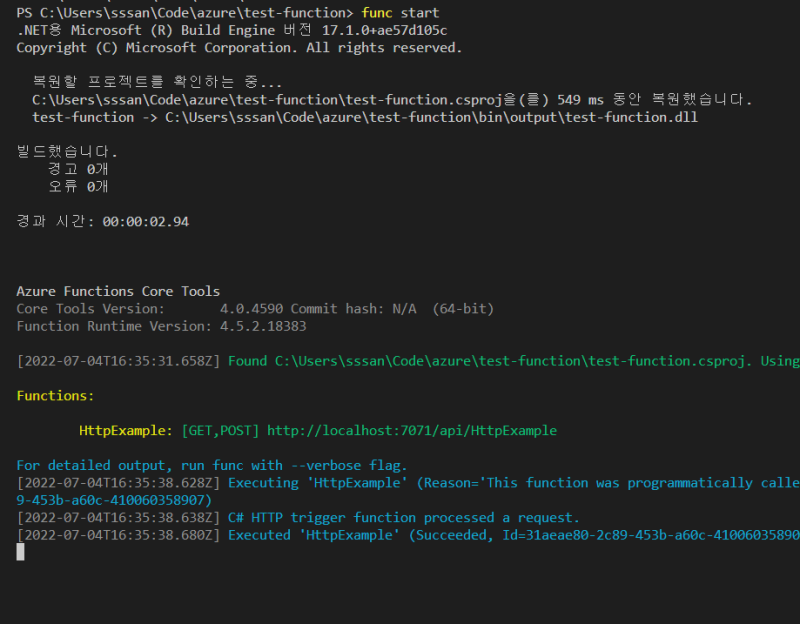Click the elapsed time 00:00:02.94 value
This screenshot has height=624, width=800.
[145, 221]
